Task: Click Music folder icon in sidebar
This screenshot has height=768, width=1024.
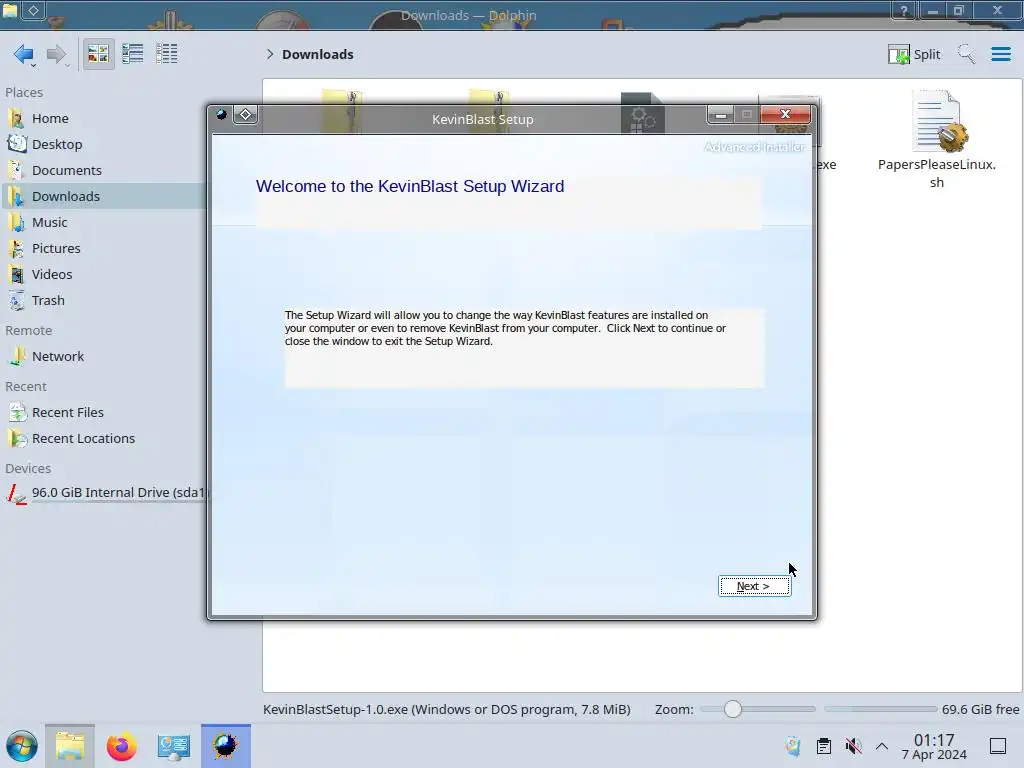Action: point(16,223)
